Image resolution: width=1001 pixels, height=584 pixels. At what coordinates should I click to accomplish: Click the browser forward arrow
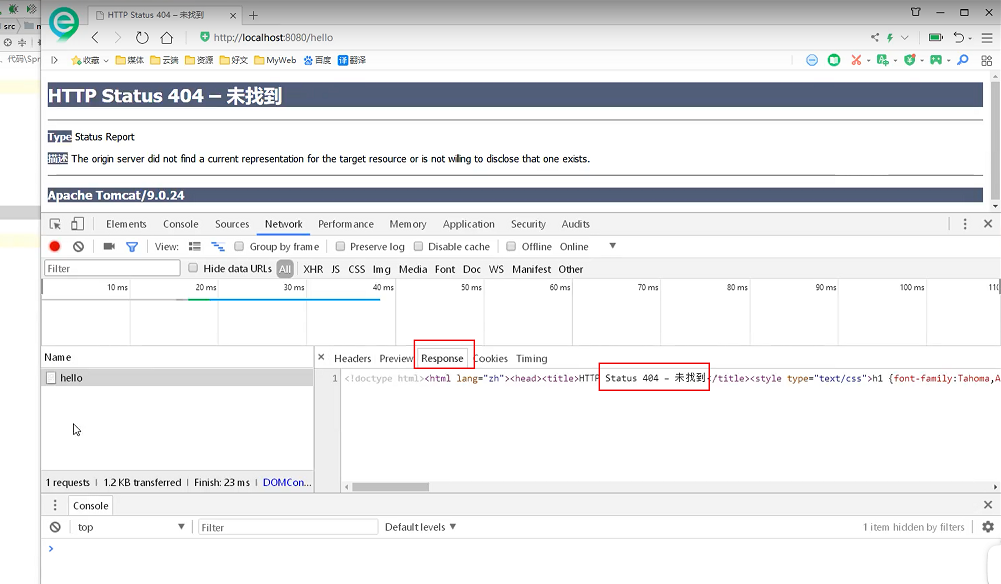click(117, 38)
